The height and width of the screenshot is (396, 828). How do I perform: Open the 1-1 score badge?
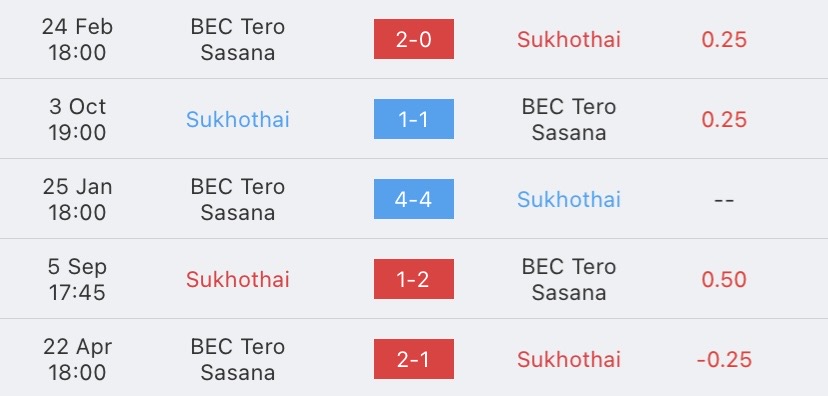[413, 119]
